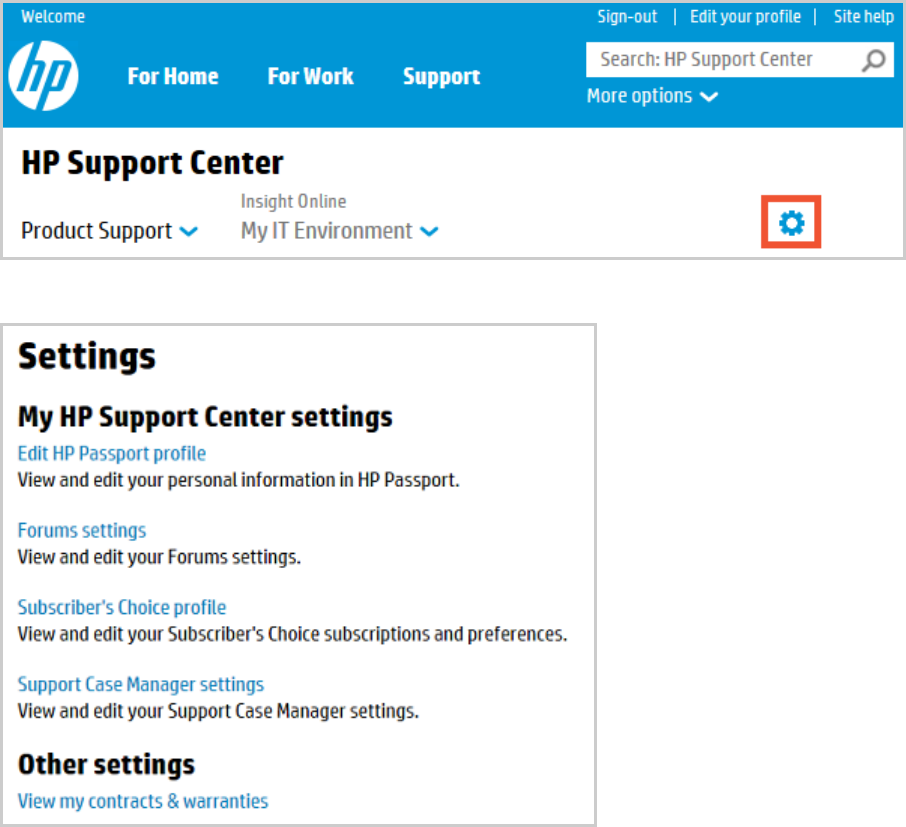Open the For Work menu
906x827 pixels.
tap(310, 77)
